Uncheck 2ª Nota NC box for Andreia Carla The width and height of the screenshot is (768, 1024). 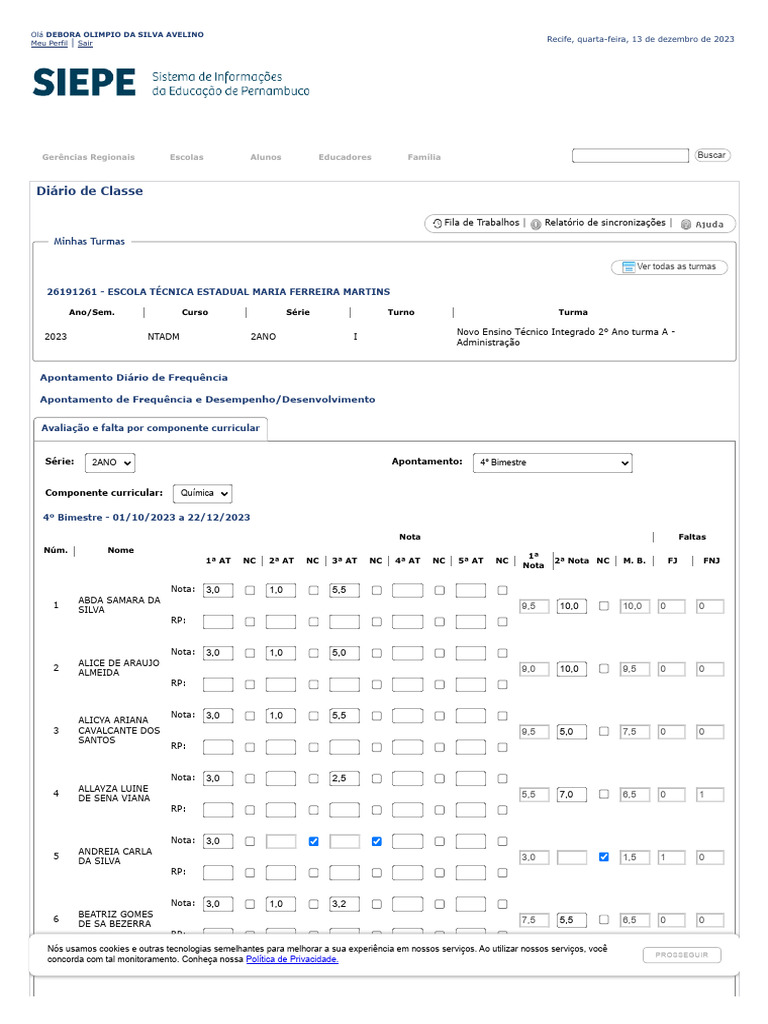(x=603, y=857)
